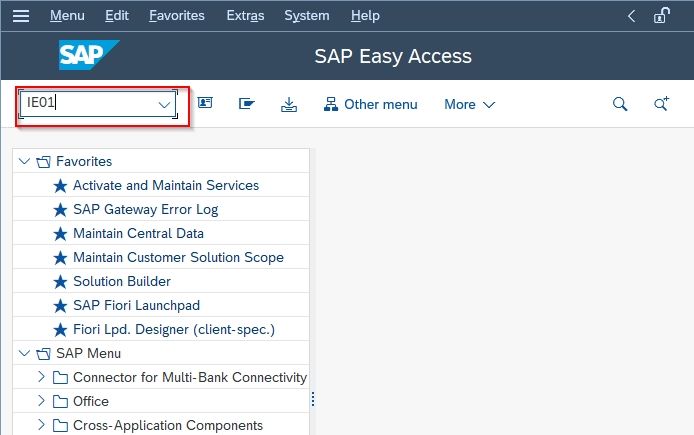694x435 pixels.
Task: Open the System menu
Action: point(307,16)
